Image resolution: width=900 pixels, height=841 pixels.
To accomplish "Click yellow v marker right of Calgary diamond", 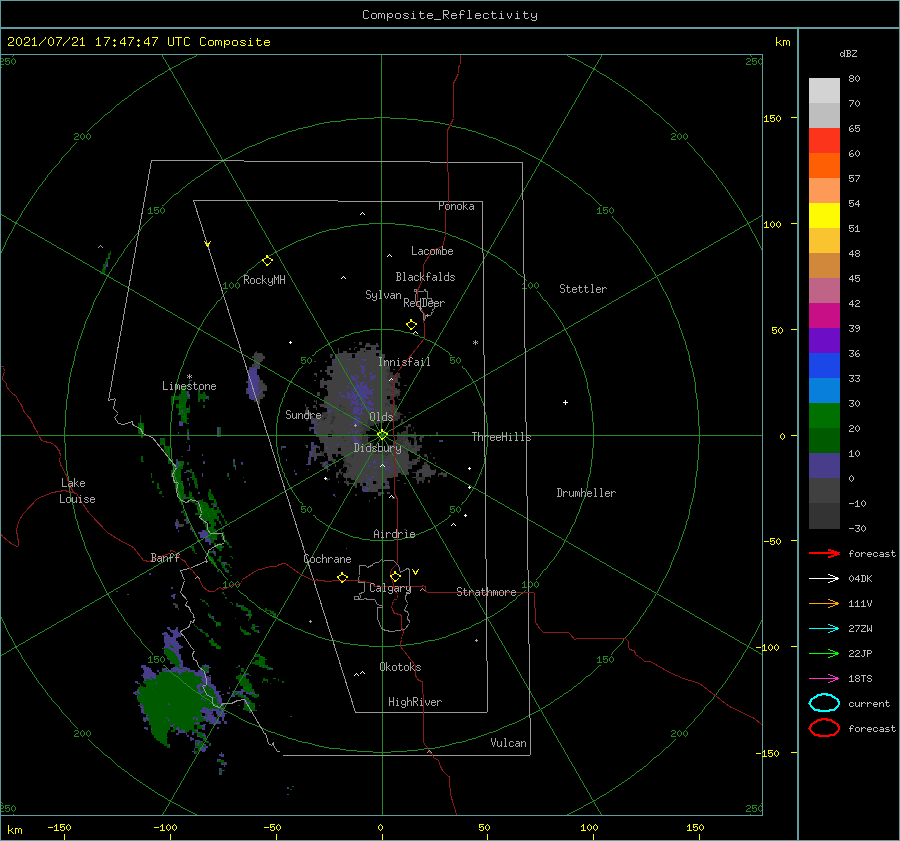I will (416, 572).
